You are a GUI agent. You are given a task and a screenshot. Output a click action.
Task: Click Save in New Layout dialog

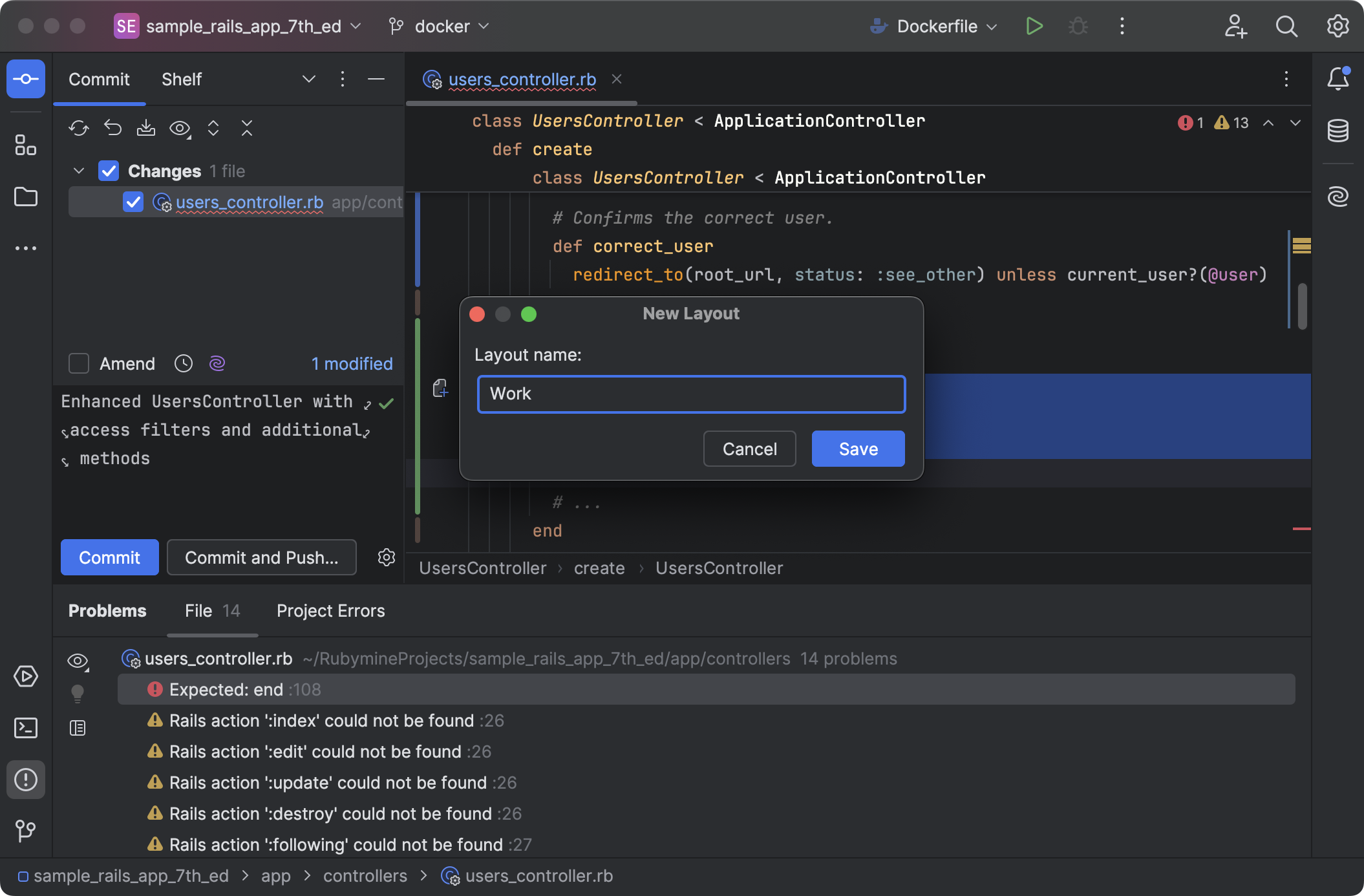858,449
